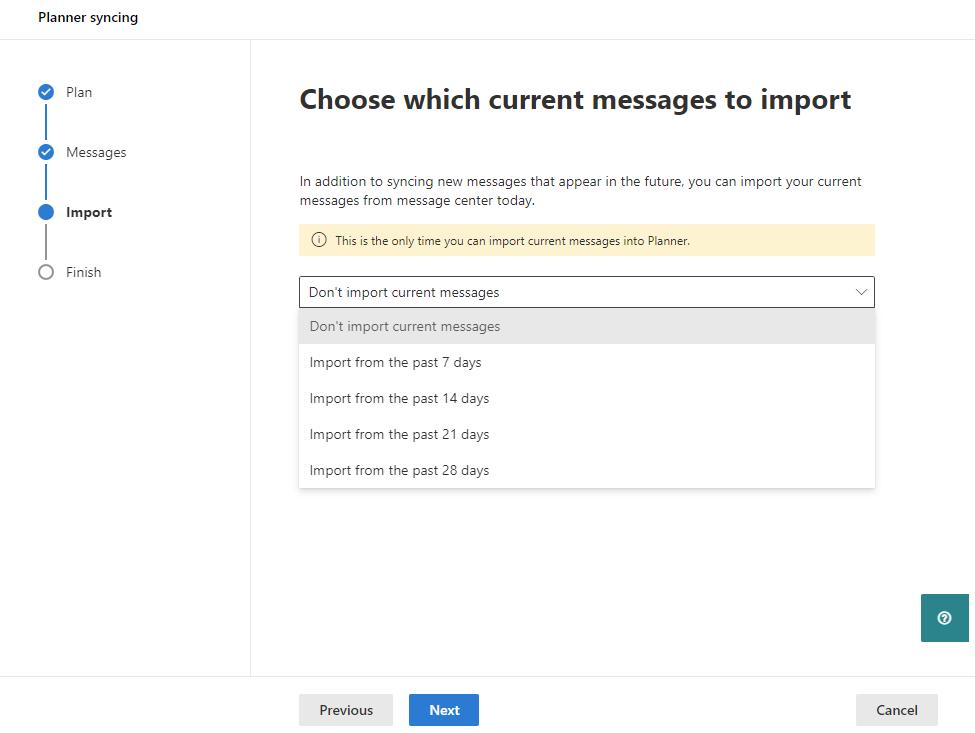The height and width of the screenshot is (733, 975).
Task: Click the Messages step checkmark circle
Action: 46,152
